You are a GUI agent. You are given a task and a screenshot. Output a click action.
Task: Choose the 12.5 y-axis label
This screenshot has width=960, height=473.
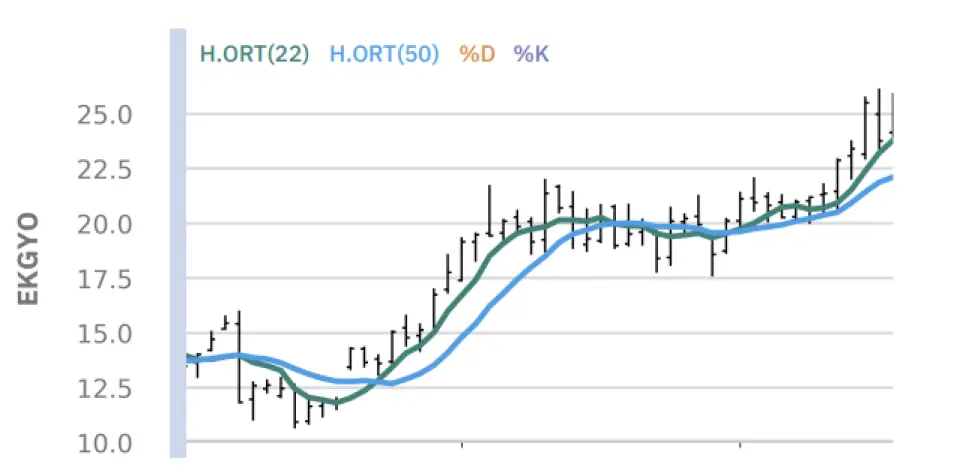[104, 388]
